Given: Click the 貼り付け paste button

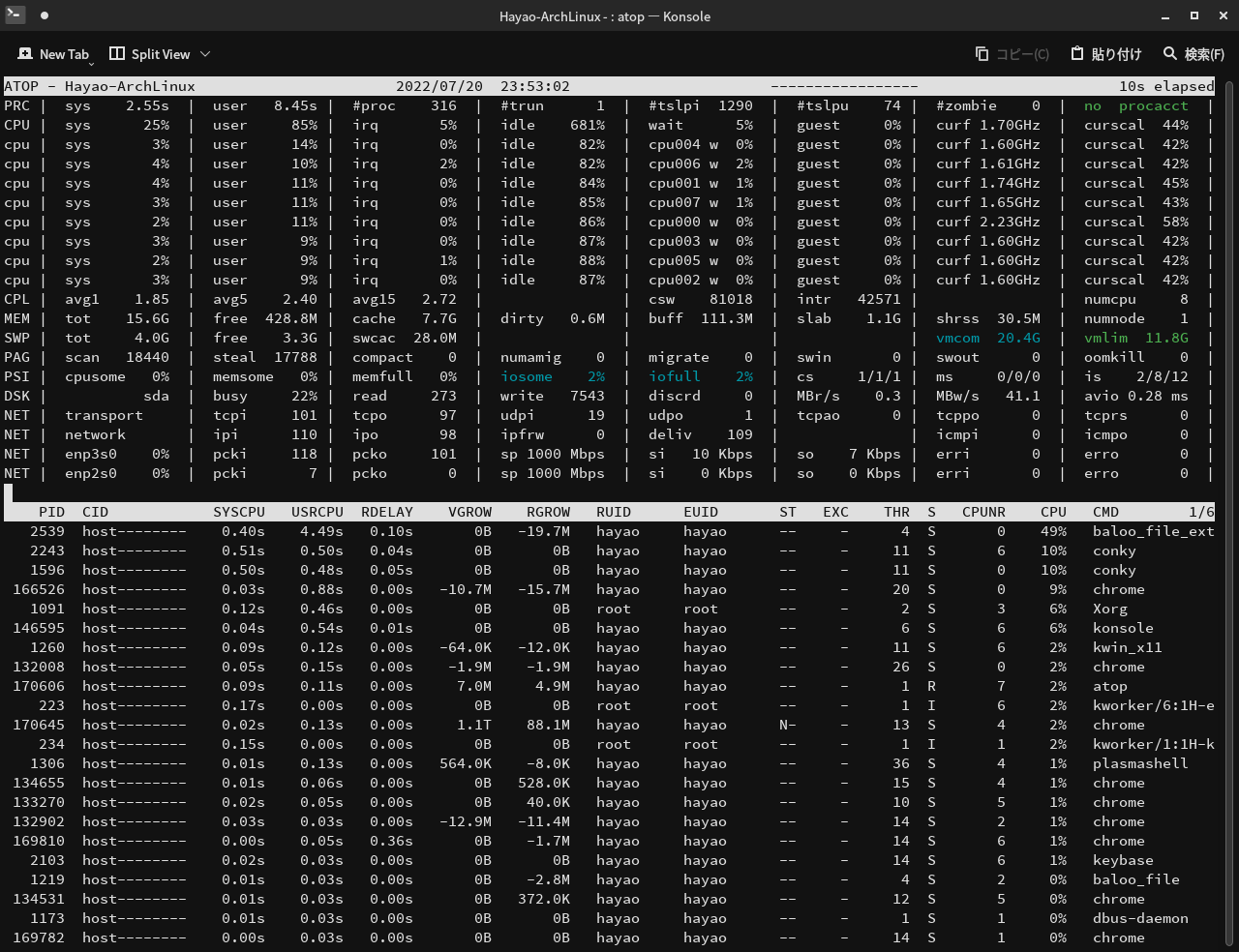Looking at the screenshot, I should 1106,54.
